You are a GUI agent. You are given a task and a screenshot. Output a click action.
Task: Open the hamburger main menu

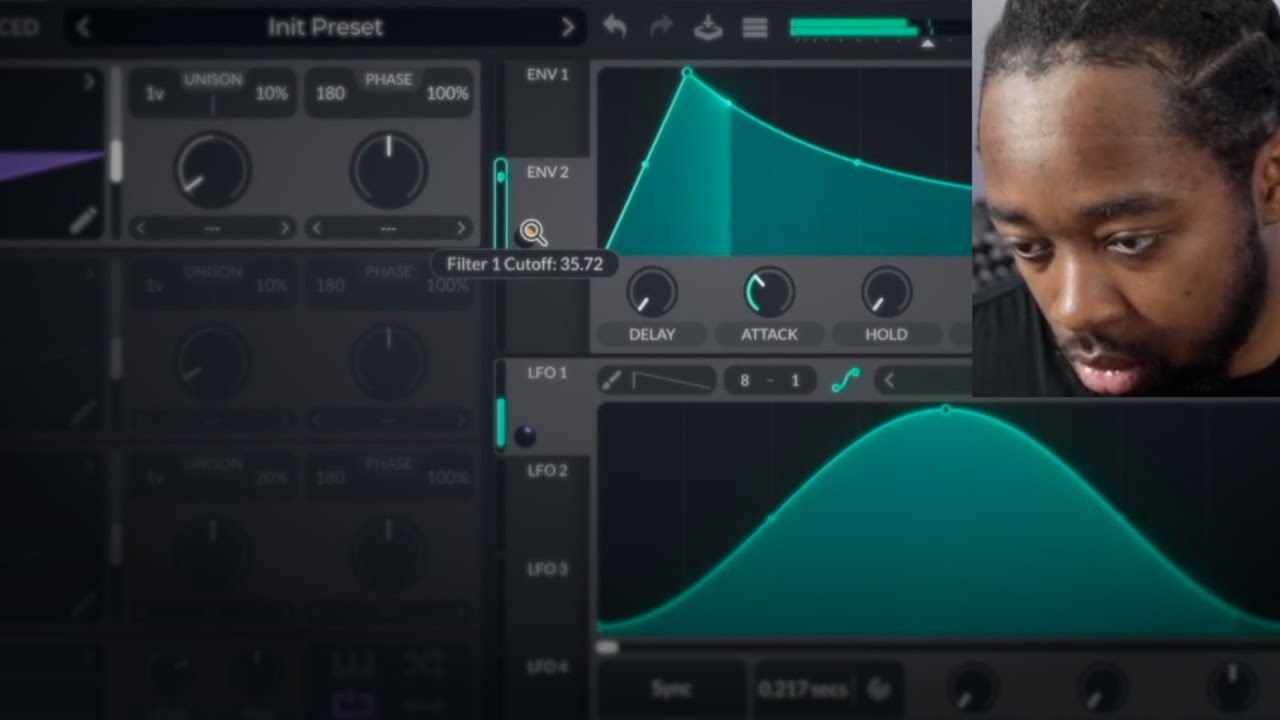(x=755, y=27)
